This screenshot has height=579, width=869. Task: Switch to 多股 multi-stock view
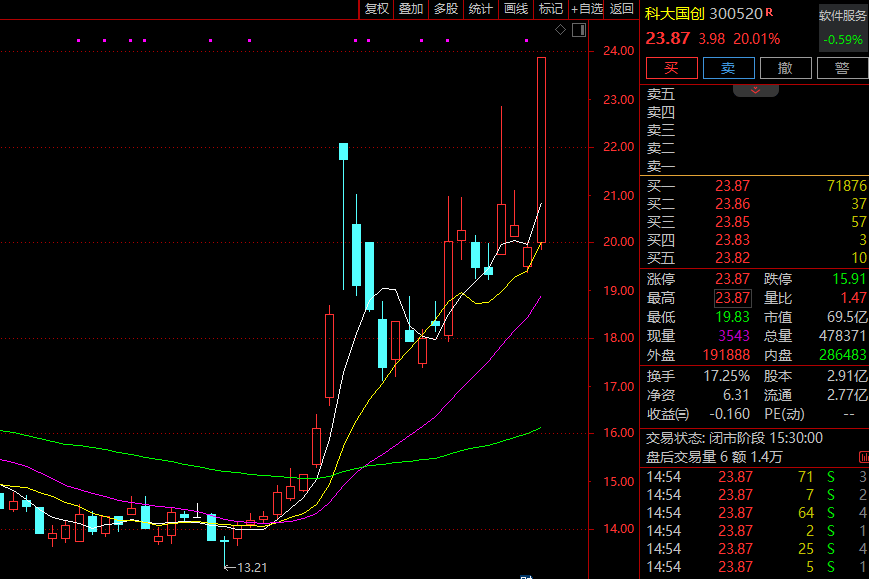[446, 9]
